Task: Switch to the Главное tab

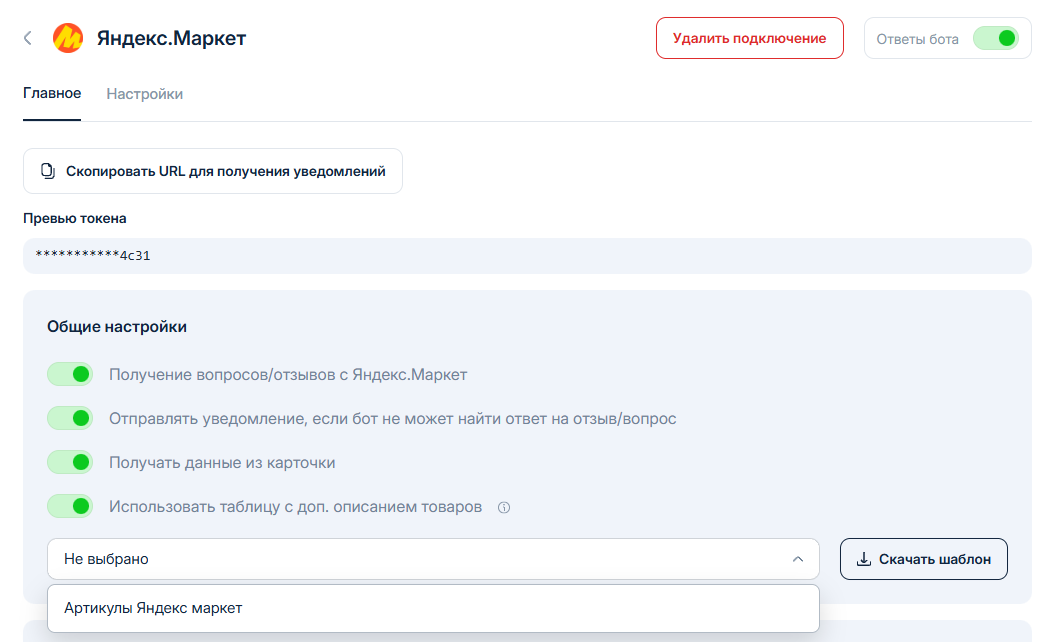Action: [x=52, y=94]
